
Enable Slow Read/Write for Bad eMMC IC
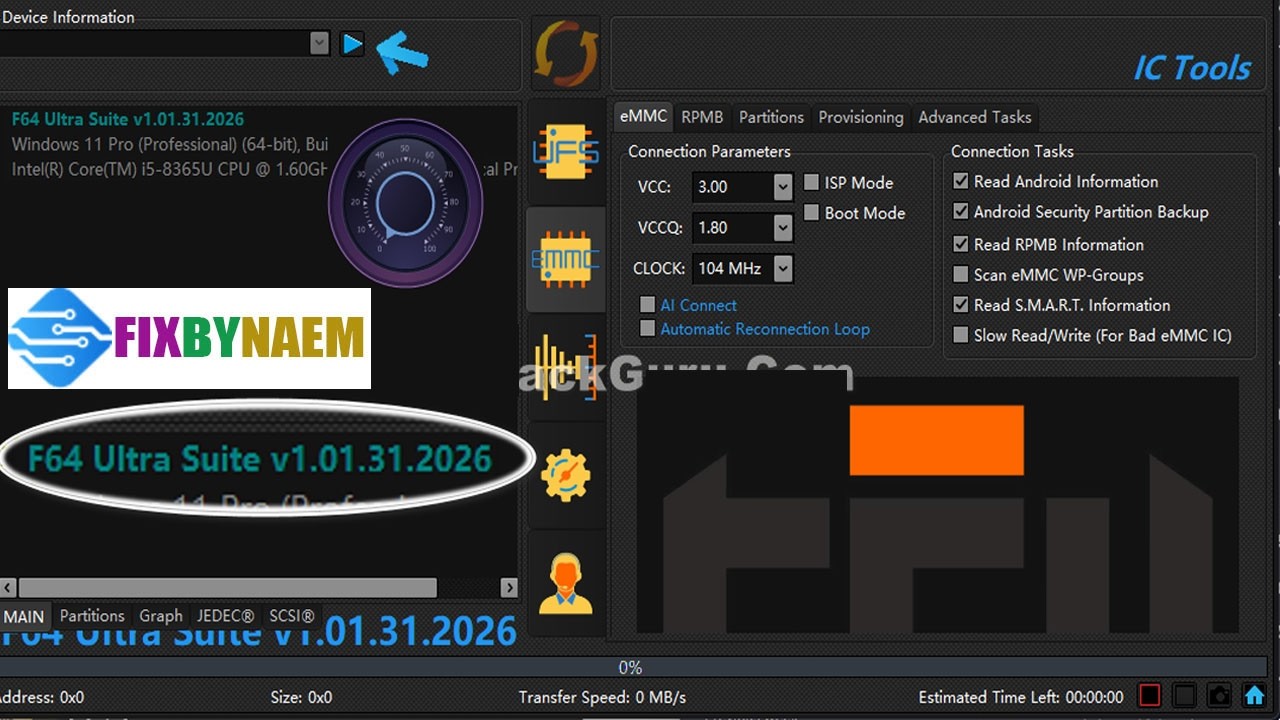961,336
